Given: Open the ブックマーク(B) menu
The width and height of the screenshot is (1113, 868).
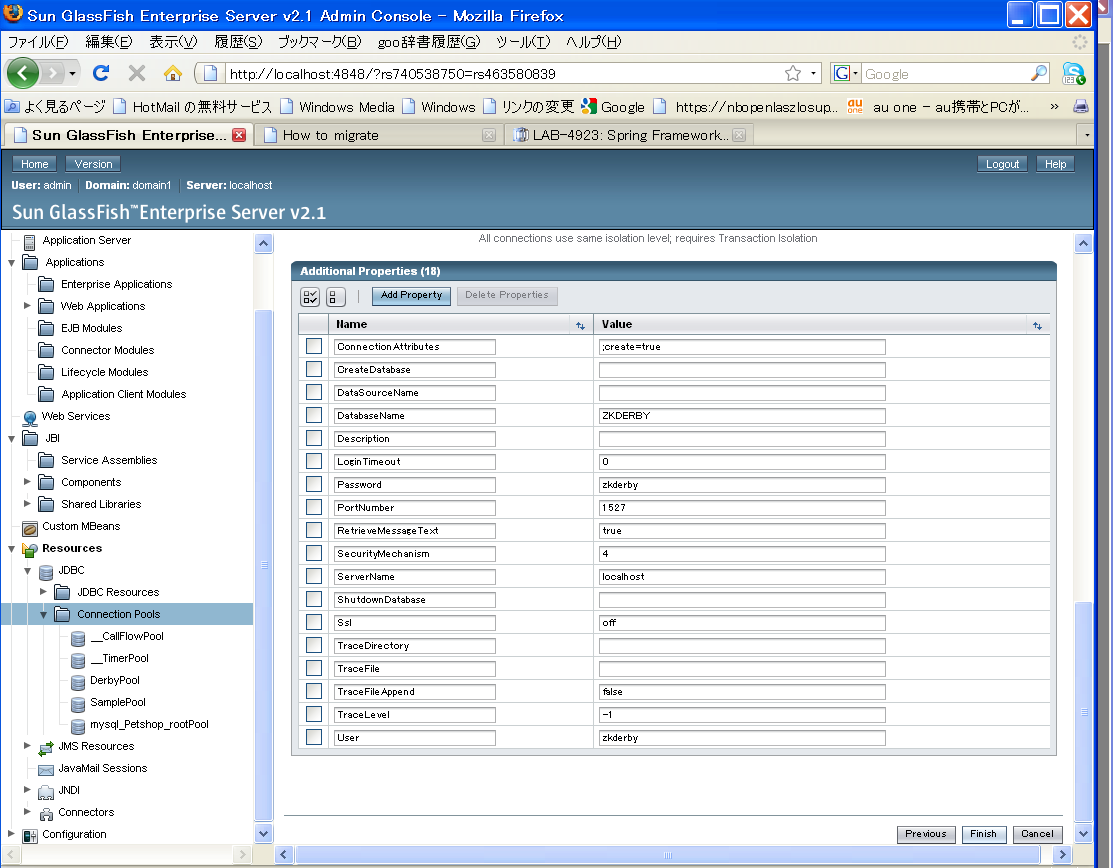Looking at the screenshot, I should click(319, 42).
